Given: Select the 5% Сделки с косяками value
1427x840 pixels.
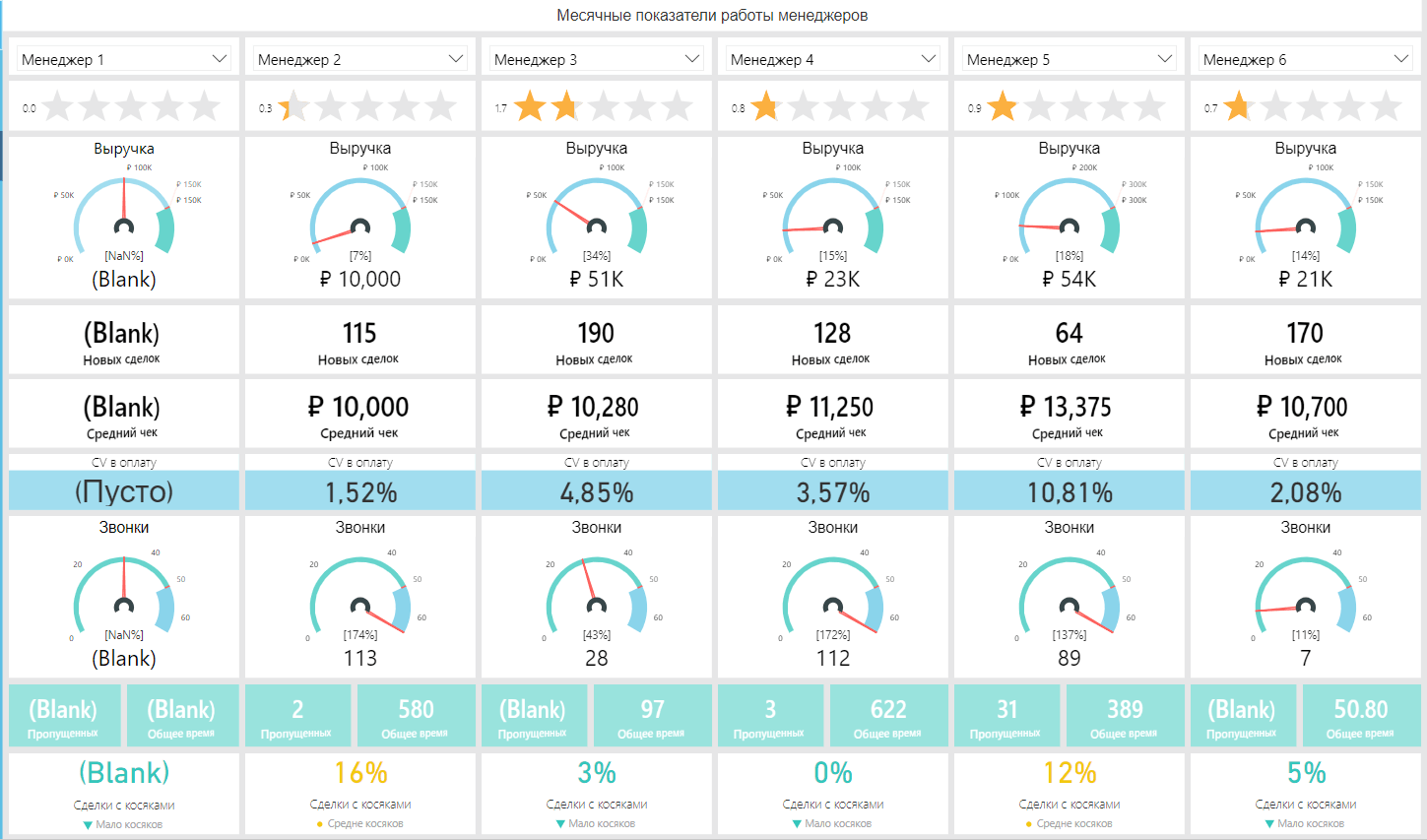Looking at the screenshot, I should point(1306,773).
